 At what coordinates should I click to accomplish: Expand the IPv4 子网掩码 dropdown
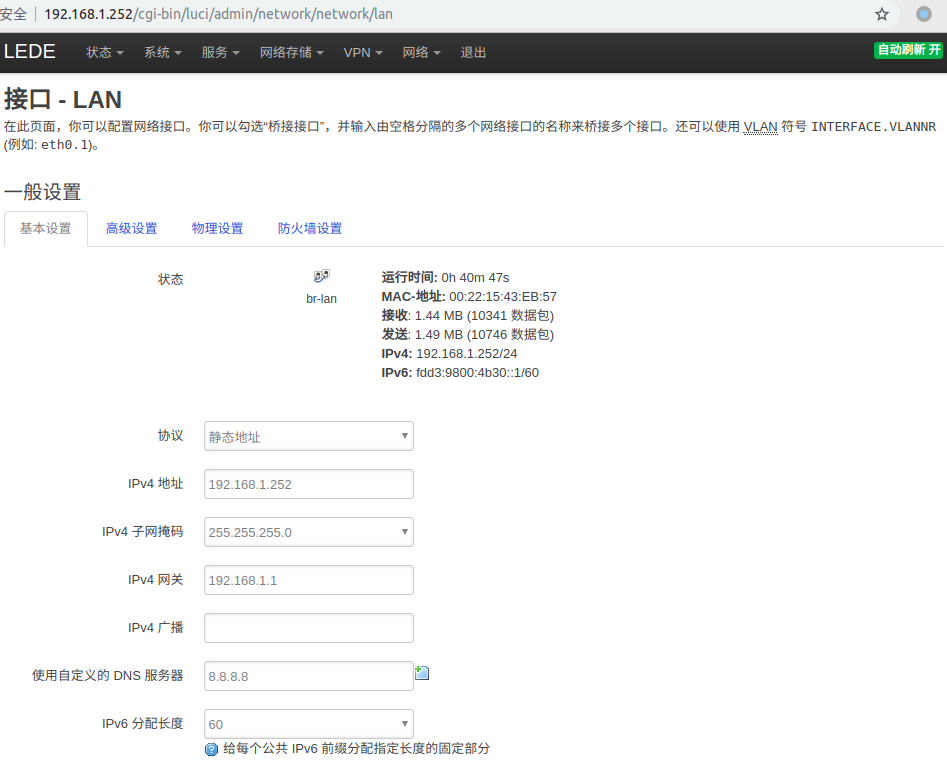[308, 532]
